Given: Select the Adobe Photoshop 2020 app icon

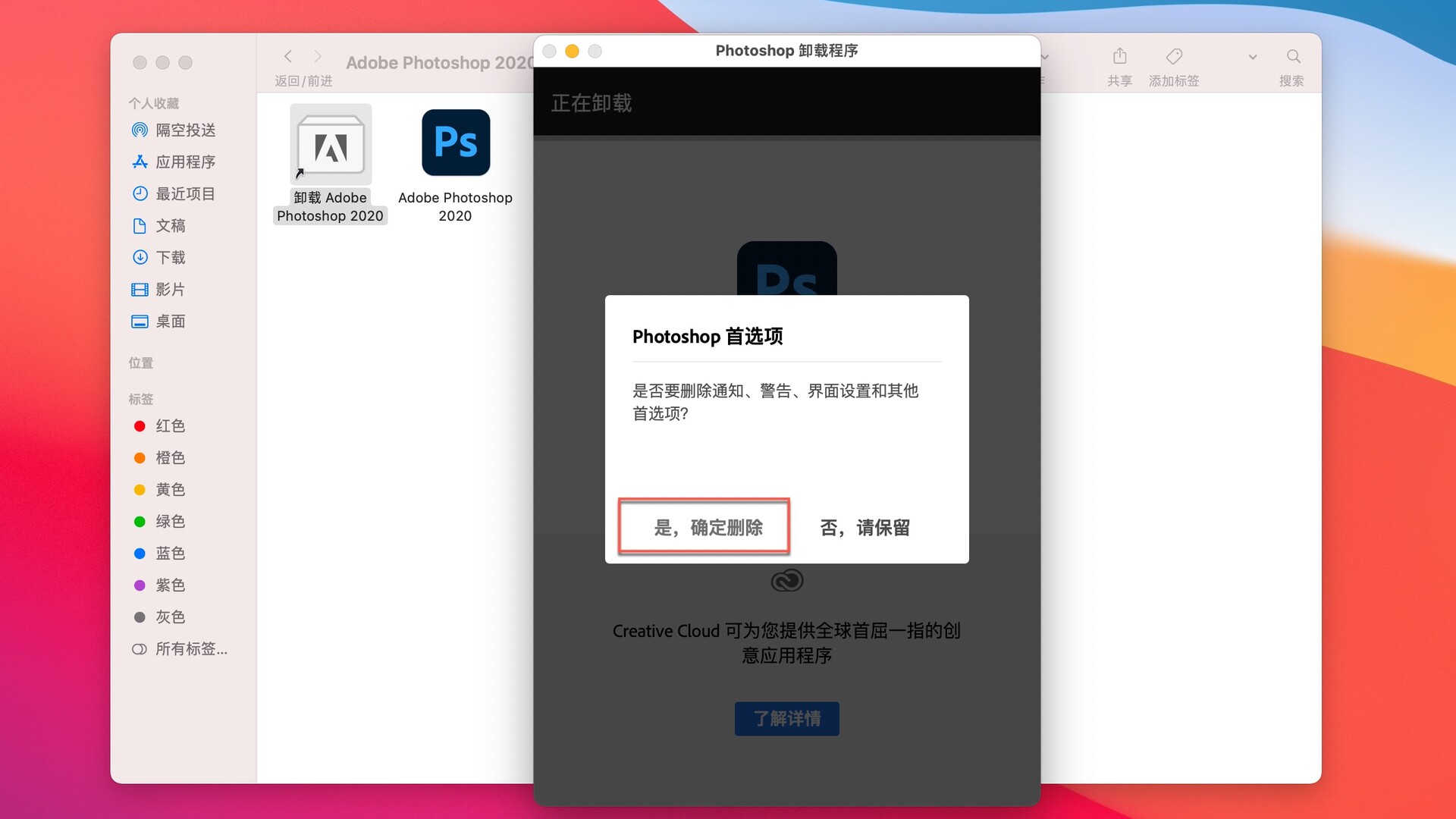Looking at the screenshot, I should [x=455, y=143].
